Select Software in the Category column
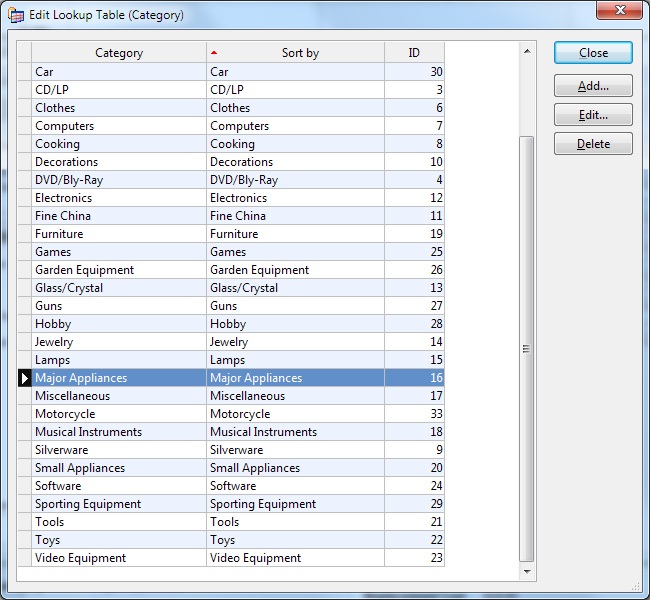The height and width of the screenshot is (600, 650). pos(119,486)
